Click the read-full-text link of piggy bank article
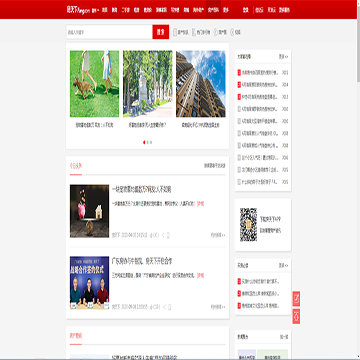This screenshot has height=360, width=360. pyautogui.click(x=218, y=235)
